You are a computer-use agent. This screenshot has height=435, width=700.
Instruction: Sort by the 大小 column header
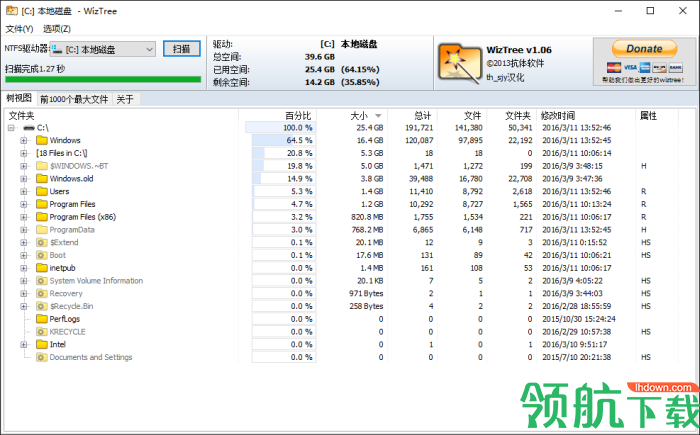pyautogui.click(x=352, y=116)
